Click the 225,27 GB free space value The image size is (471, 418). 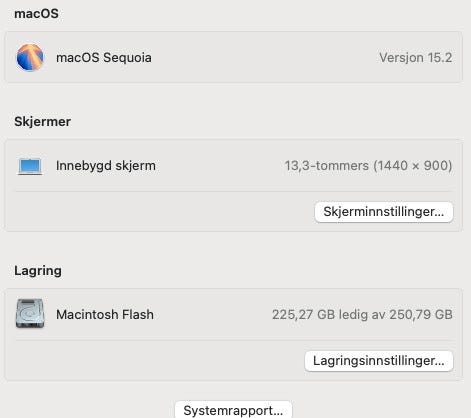[x=303, y=314]
